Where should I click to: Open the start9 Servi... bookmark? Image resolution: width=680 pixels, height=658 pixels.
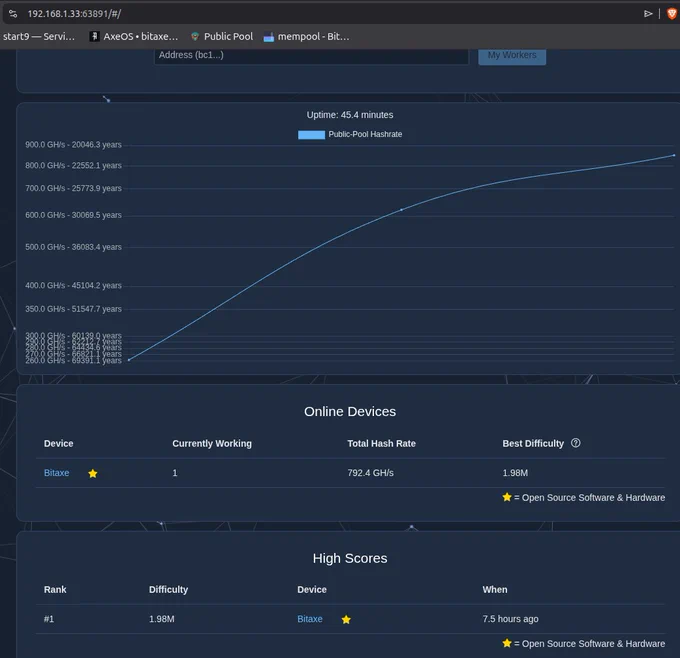pyautogui.click(x=39, y=36)
